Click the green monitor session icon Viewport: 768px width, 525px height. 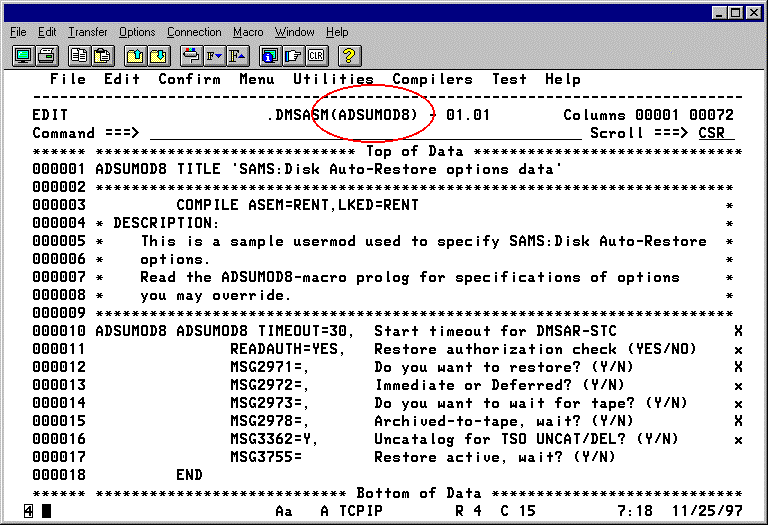[22, 55]
